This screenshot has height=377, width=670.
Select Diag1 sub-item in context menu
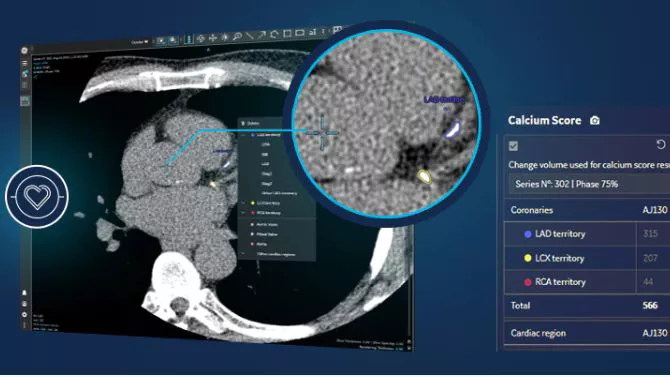click(x=266, y=174)
